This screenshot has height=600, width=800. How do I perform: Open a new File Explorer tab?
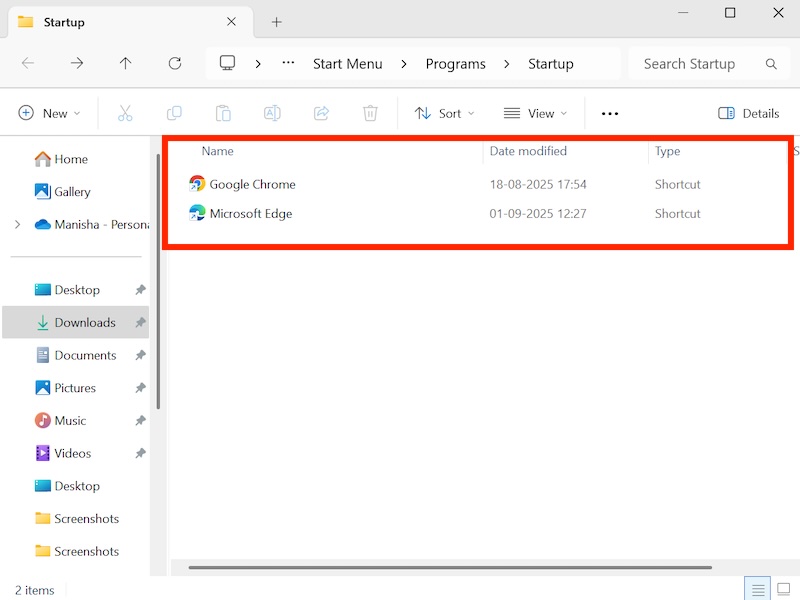277,22
